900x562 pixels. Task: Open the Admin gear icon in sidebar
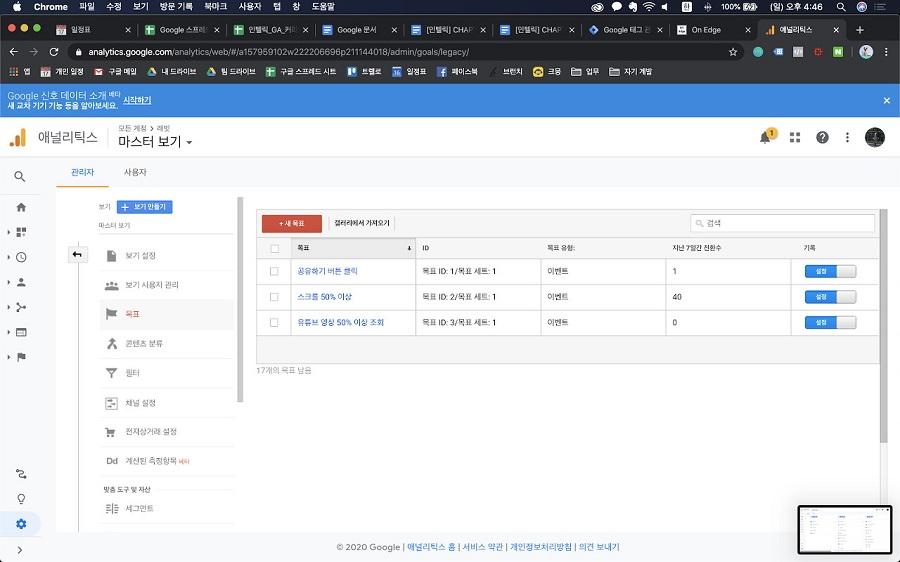pyautogui.click(x=21, y=524)
